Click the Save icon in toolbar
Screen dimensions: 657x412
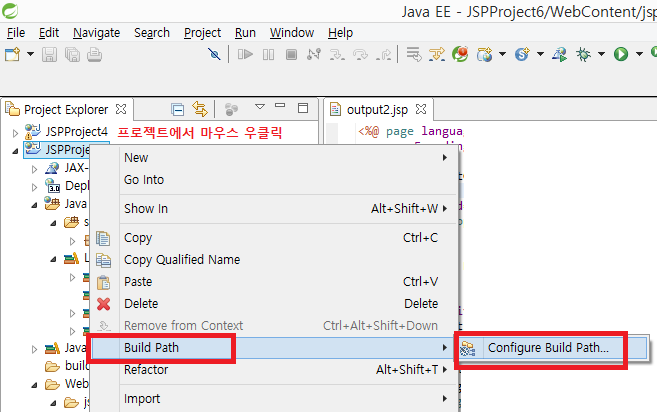pos(50,54)
